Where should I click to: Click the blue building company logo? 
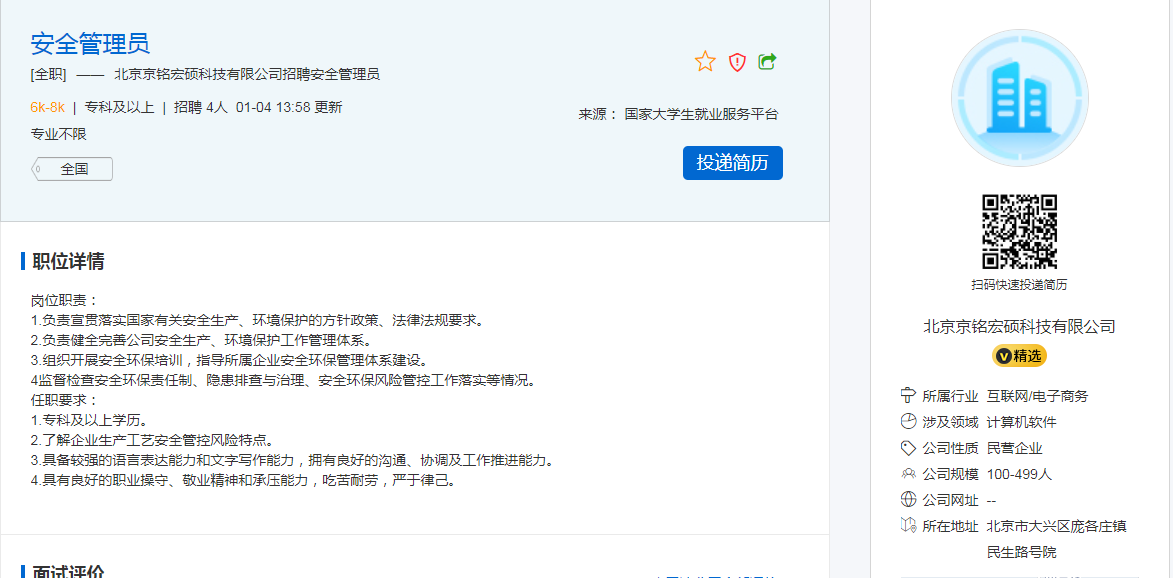pos(1019,98)
